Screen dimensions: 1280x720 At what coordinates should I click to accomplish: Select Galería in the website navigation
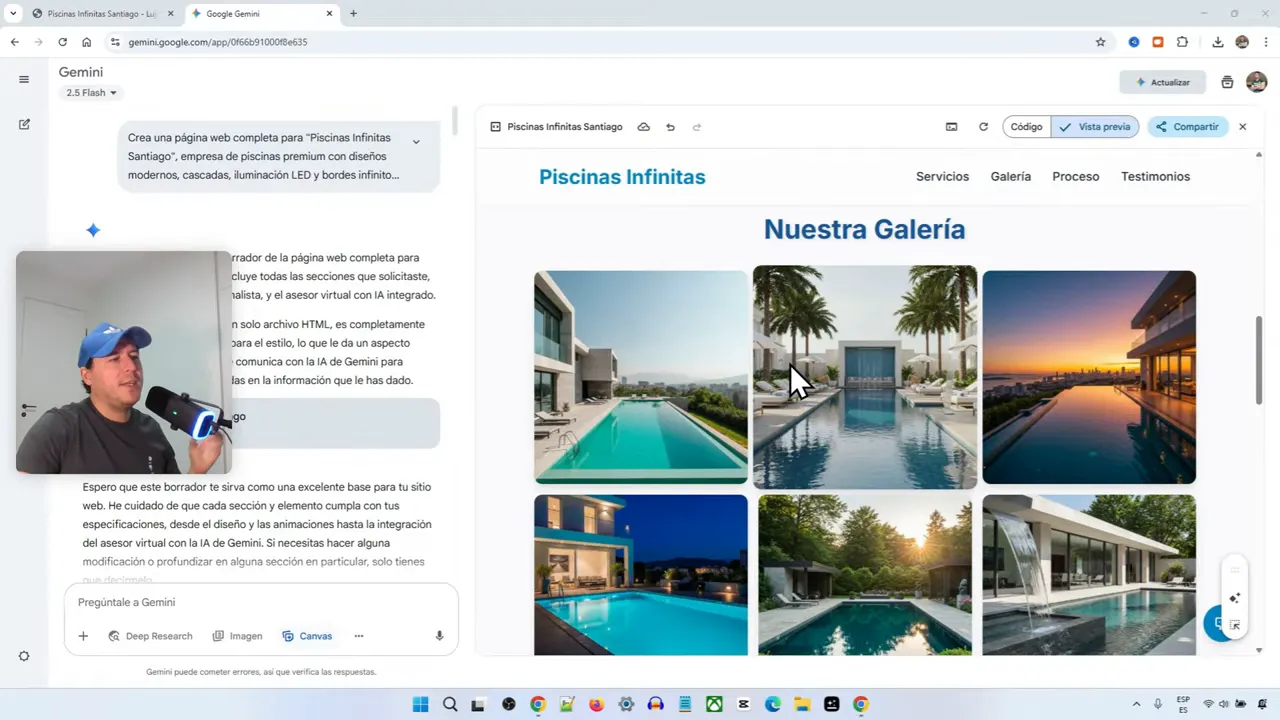pyautogui.click(x=1010, y=176)
